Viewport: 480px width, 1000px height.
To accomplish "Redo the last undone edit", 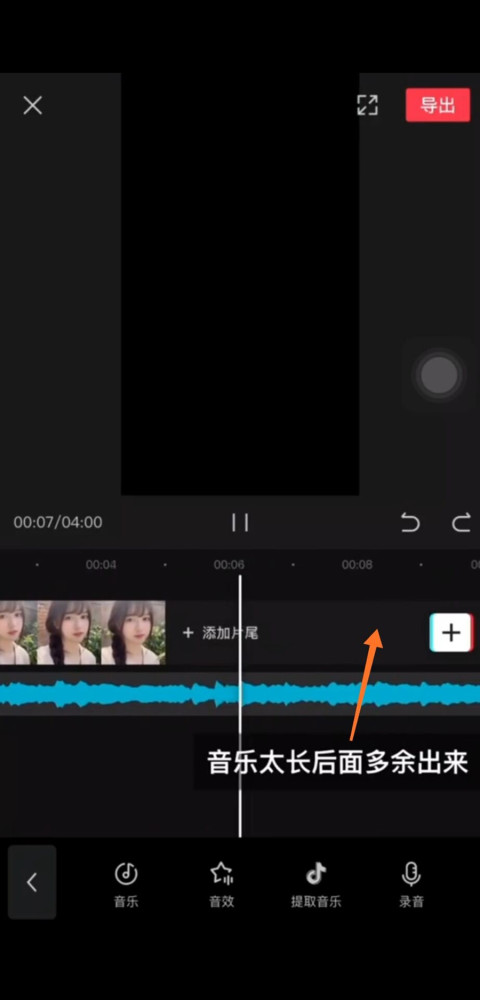I will 460,523.
